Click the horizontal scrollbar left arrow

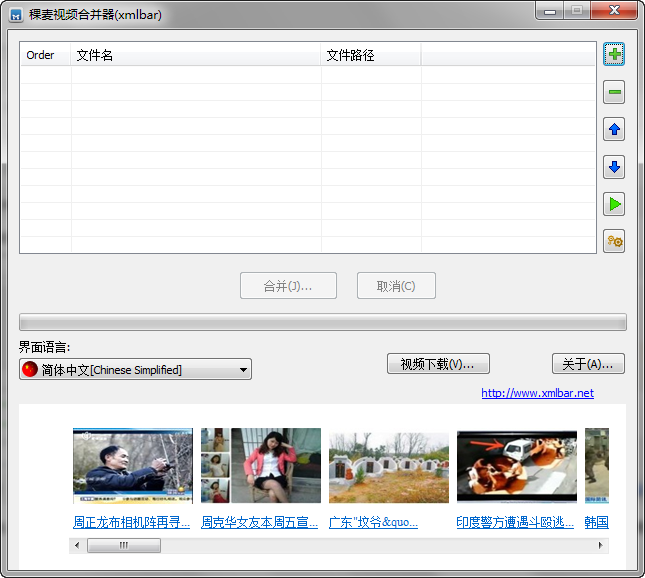77,545
